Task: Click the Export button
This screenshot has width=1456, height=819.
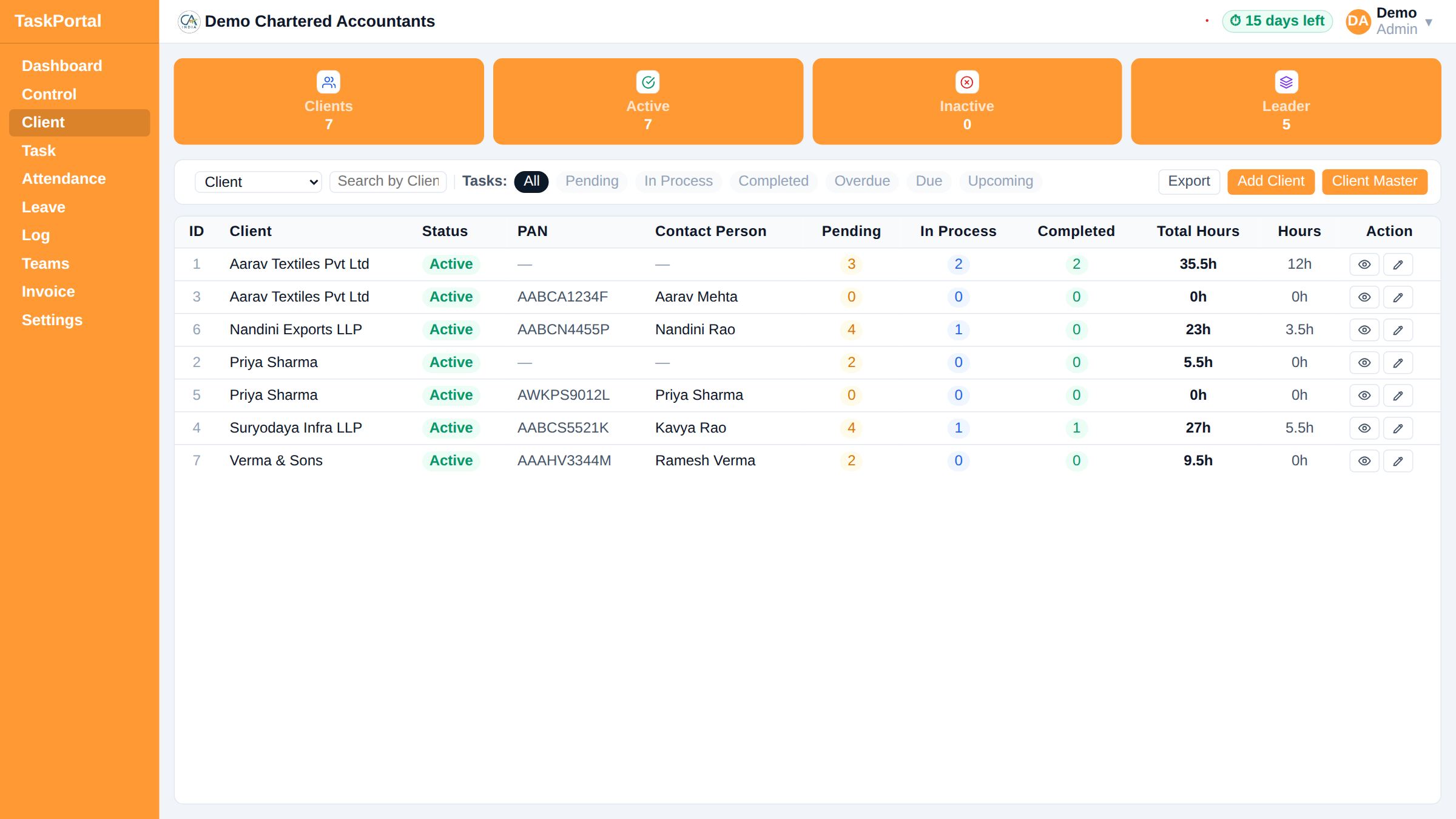Action: (x=1188, y=181)
